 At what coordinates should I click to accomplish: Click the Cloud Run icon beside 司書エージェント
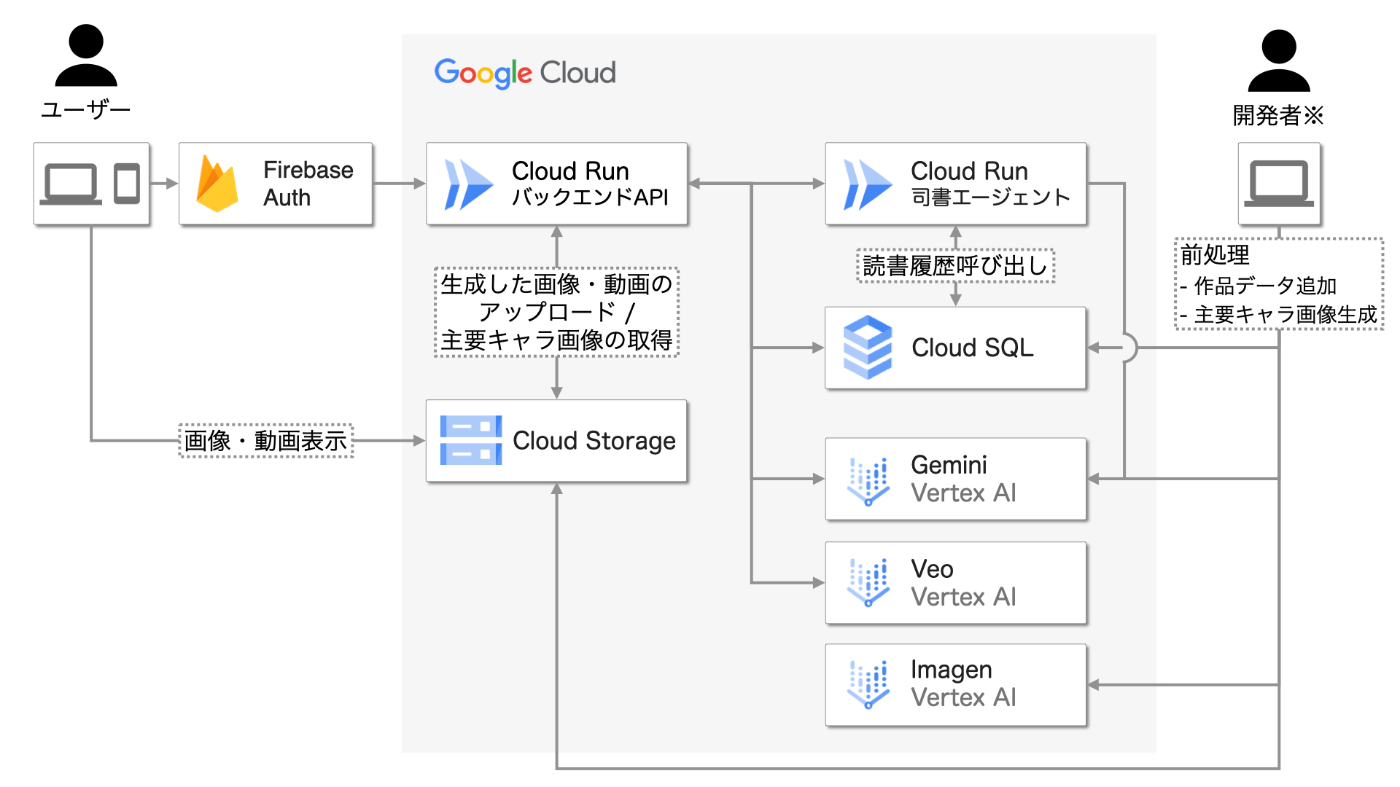pyautogui.click(x=867, y=183)
